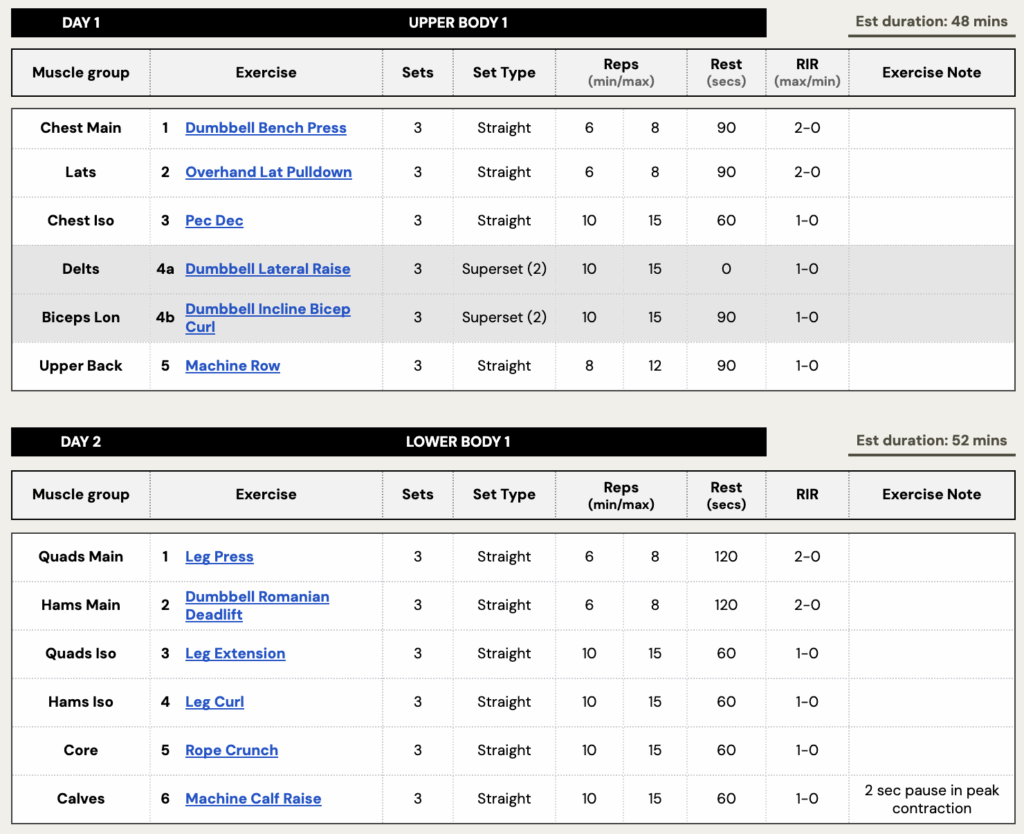Select the 48 mins estimated duration label
1024x834 pixels.
point(931,22)
